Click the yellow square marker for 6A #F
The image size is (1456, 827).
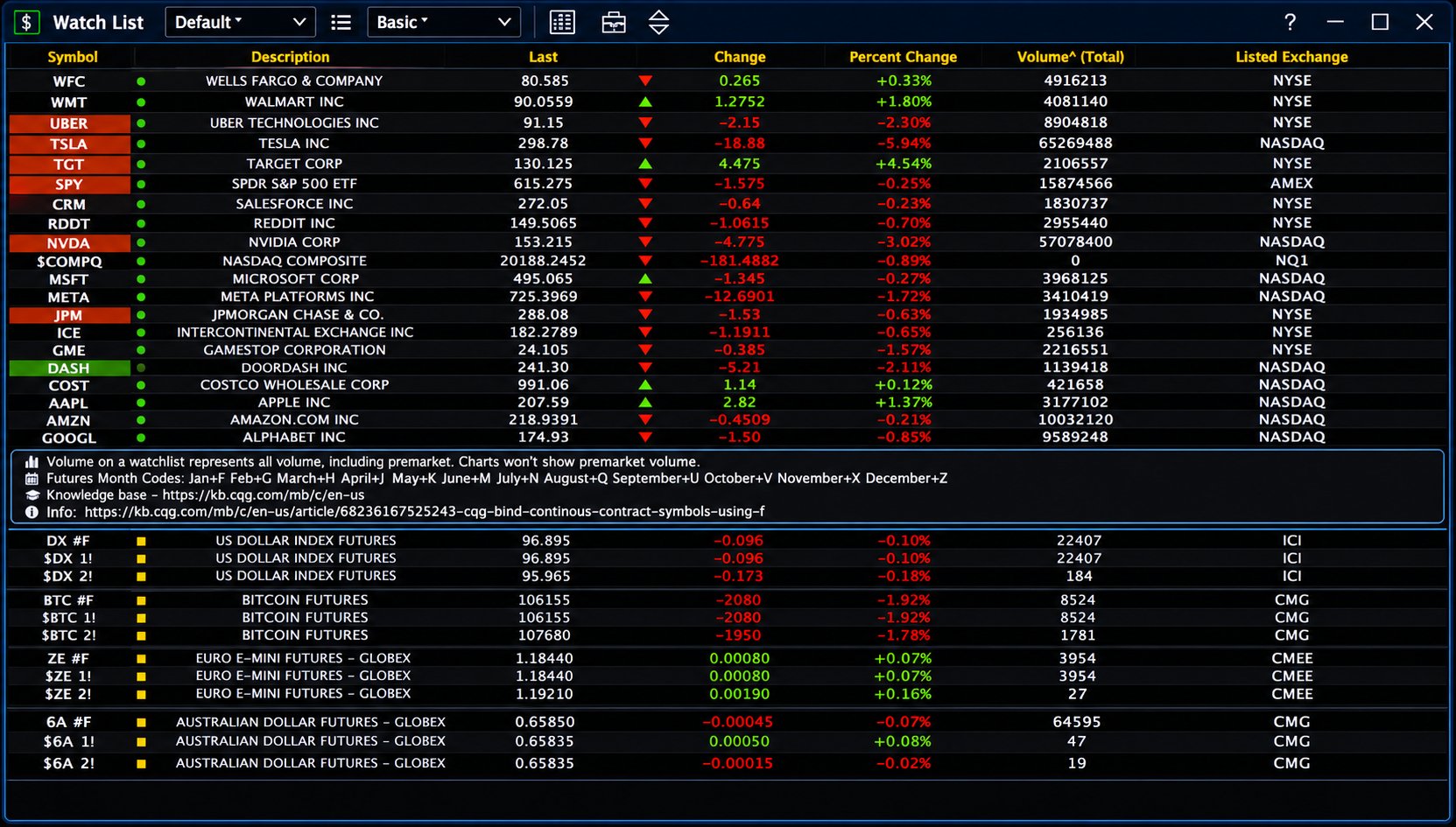coord(141,723)
